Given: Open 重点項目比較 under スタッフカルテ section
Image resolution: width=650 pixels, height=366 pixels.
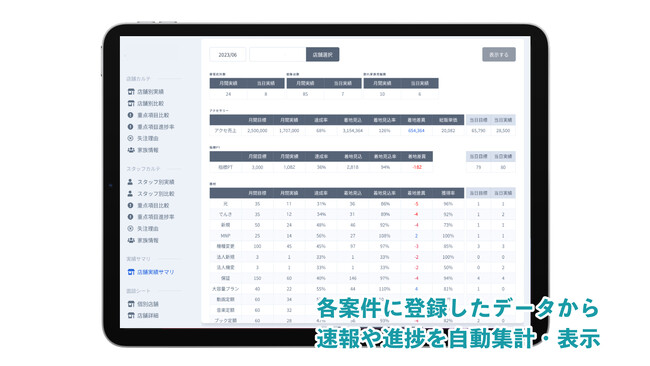Looking at the screenshot, I should click(153, 206).
